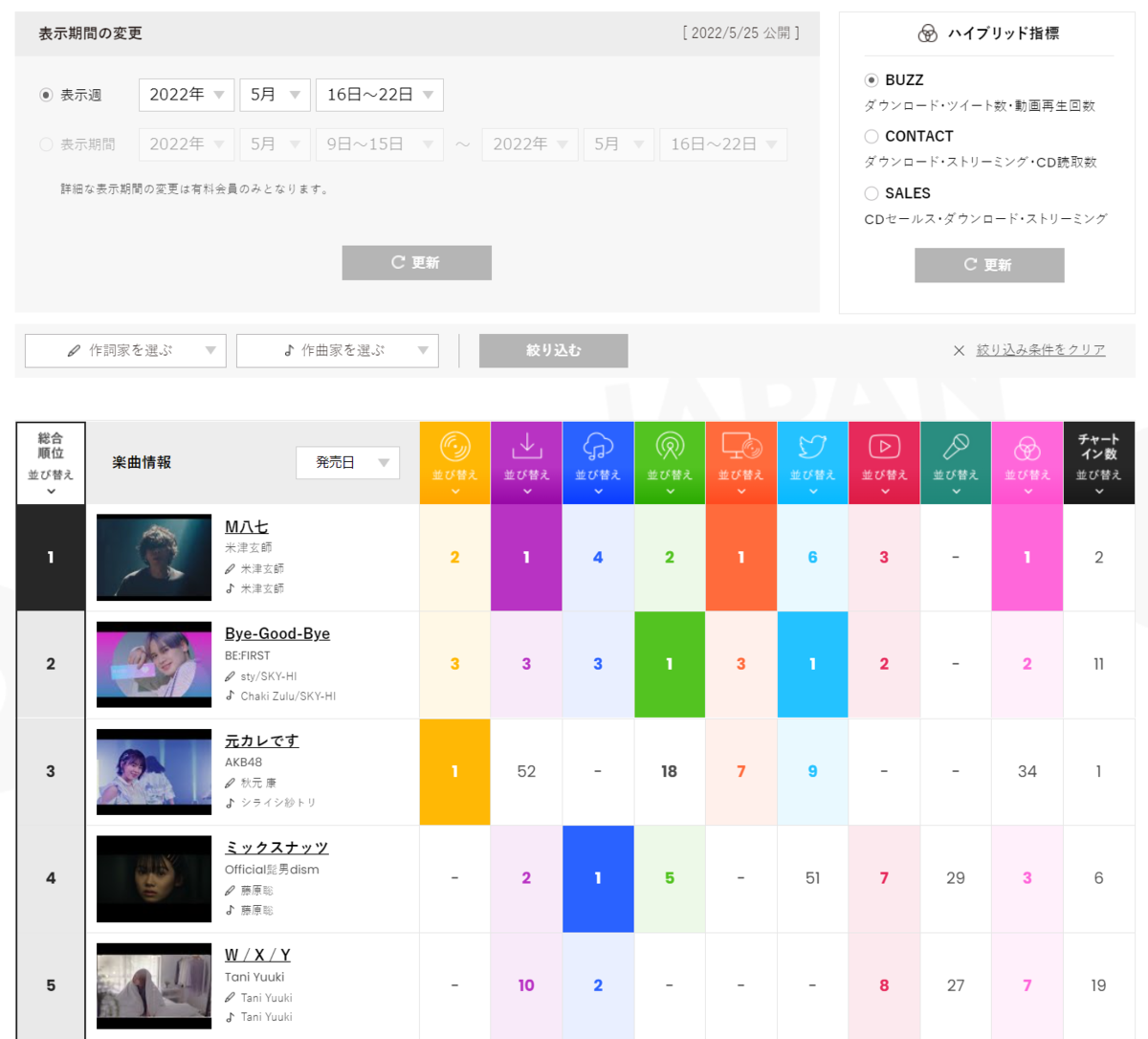The height and width of the screenshot is (1039, 1148).
Task: Click the composer note icon under Bye-Good-Bye
Action: click(x=230, y=696)
